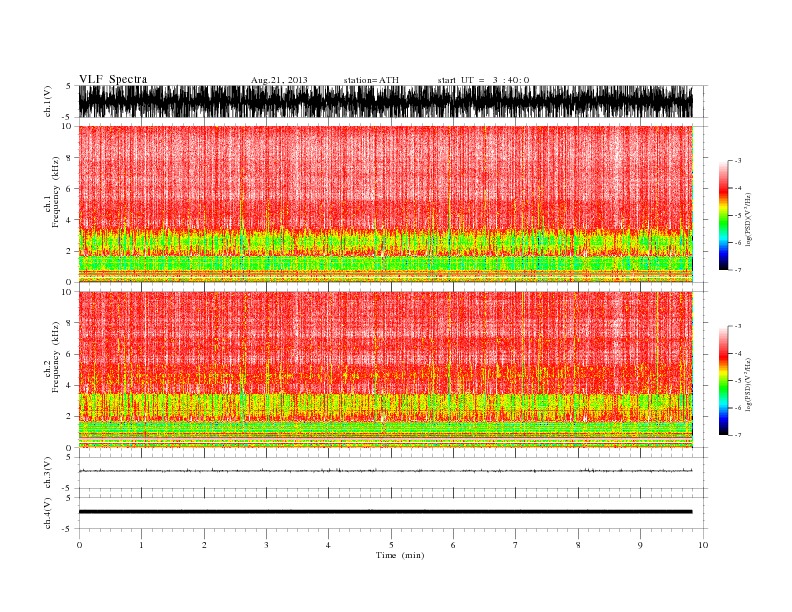Click the "-3" label on ch.1 colorbar

pos(736,161)
